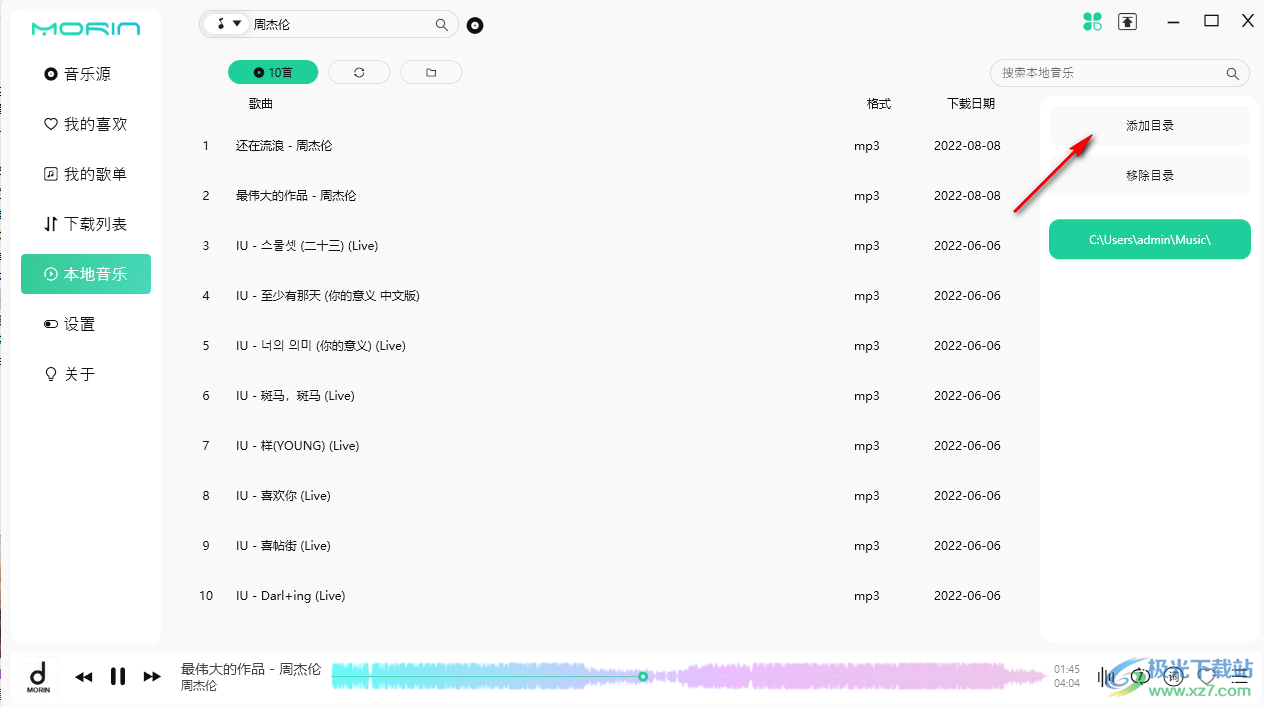Click the vinyl record icon beside search bar
The height and width of the screenshot is (707, 1264).
474,25
